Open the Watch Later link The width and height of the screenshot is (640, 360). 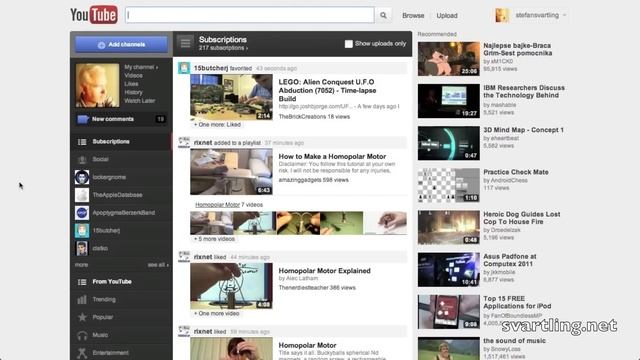pos(140,101)
